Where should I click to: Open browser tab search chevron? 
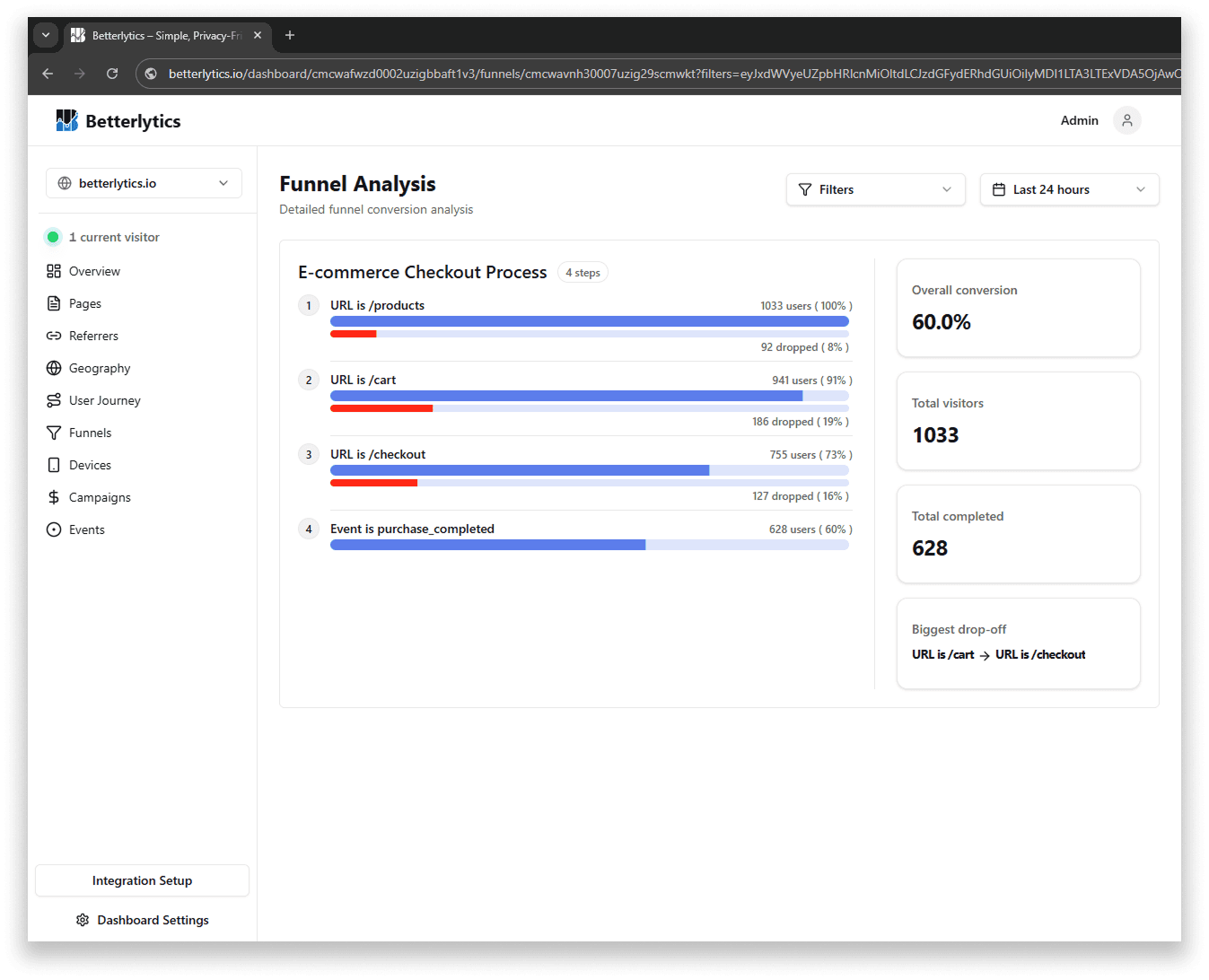(46, 35)
